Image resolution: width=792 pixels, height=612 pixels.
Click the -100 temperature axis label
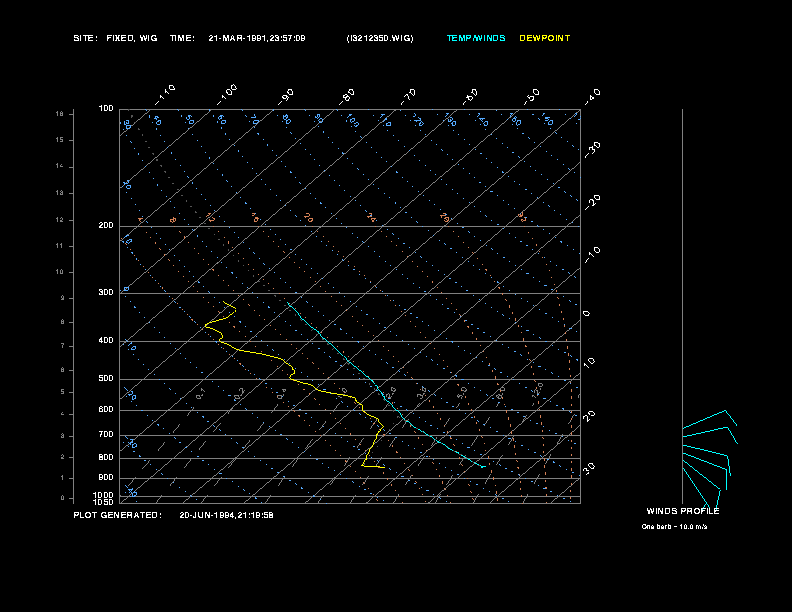pos(227,95)
